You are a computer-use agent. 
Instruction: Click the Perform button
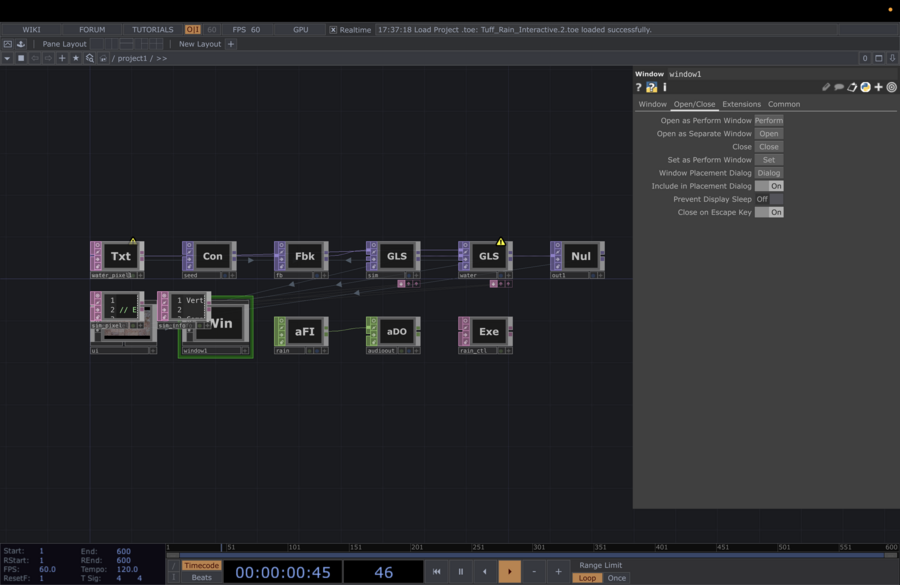769,121
